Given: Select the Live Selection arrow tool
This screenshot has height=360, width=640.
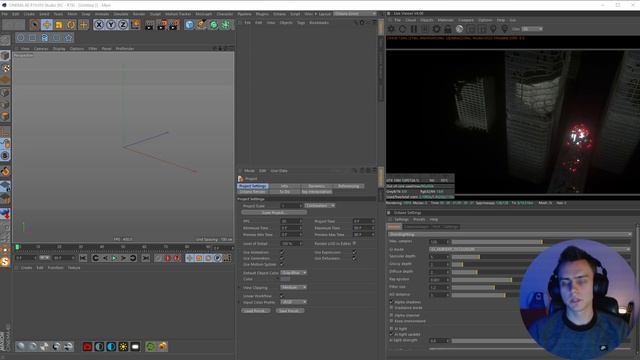Looking at the screenshot, I should 35,25.
